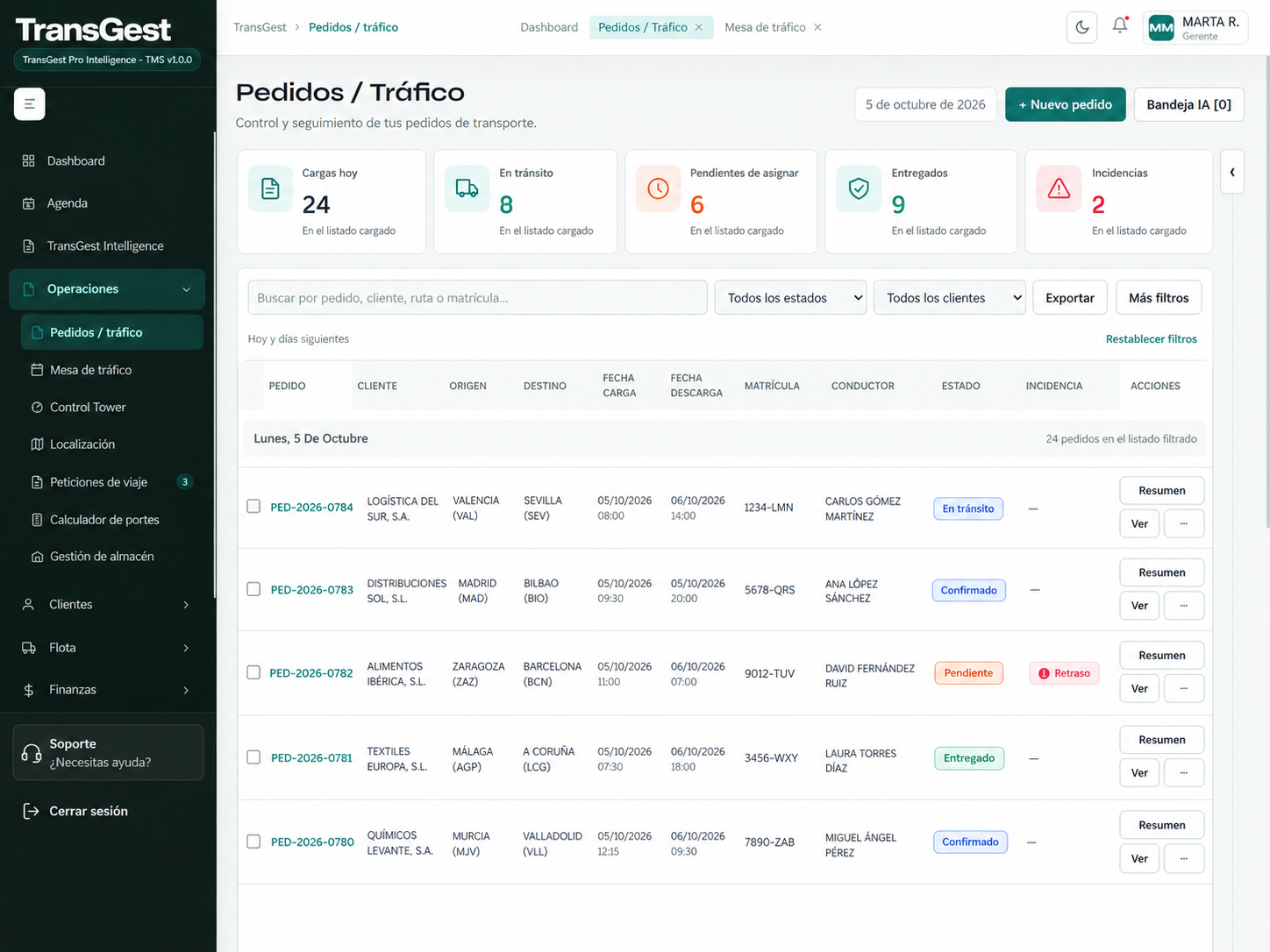
Task: Switch to the Dashboard tab
Action: point(549,27)
